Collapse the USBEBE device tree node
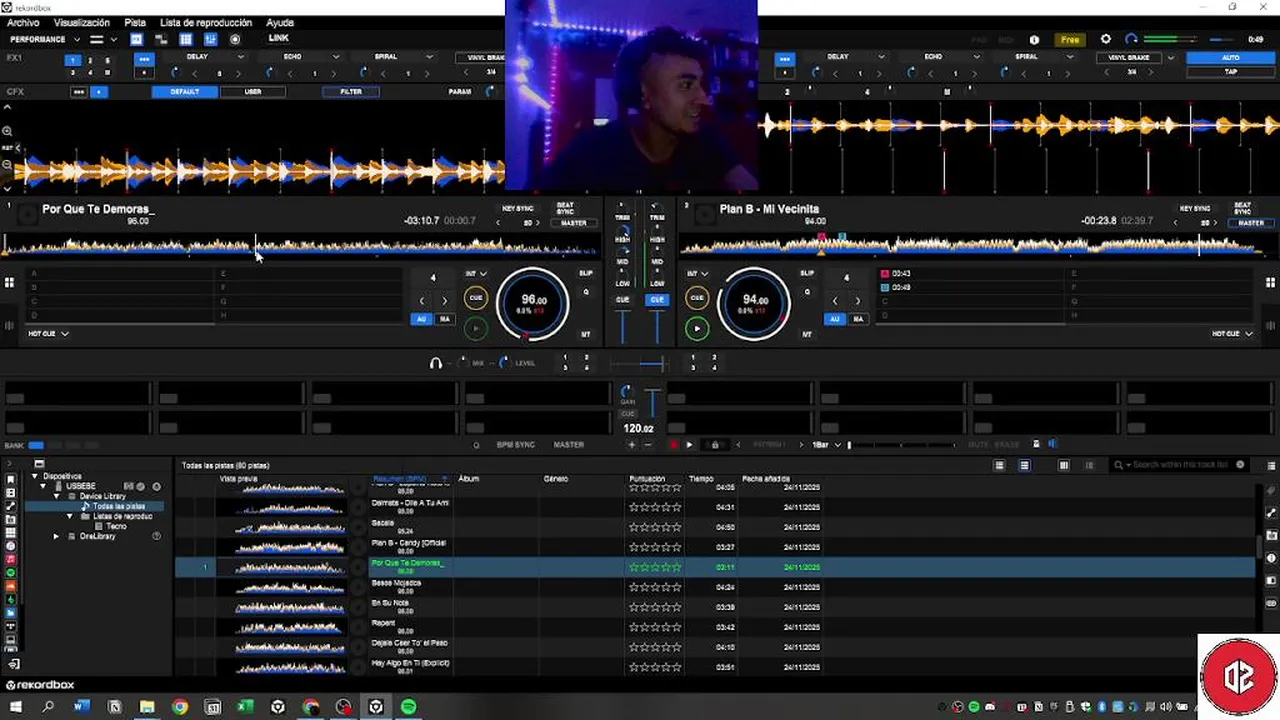 pyautogui.click(x=43, y=486)
